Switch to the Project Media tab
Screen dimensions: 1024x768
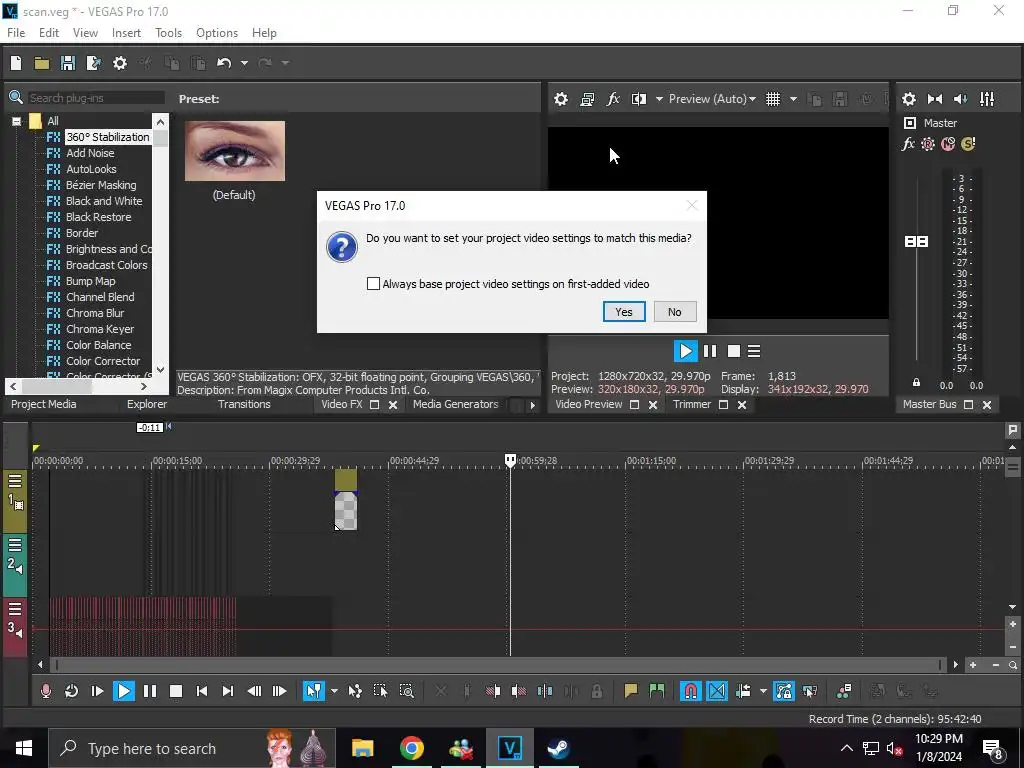coord(44,404)
